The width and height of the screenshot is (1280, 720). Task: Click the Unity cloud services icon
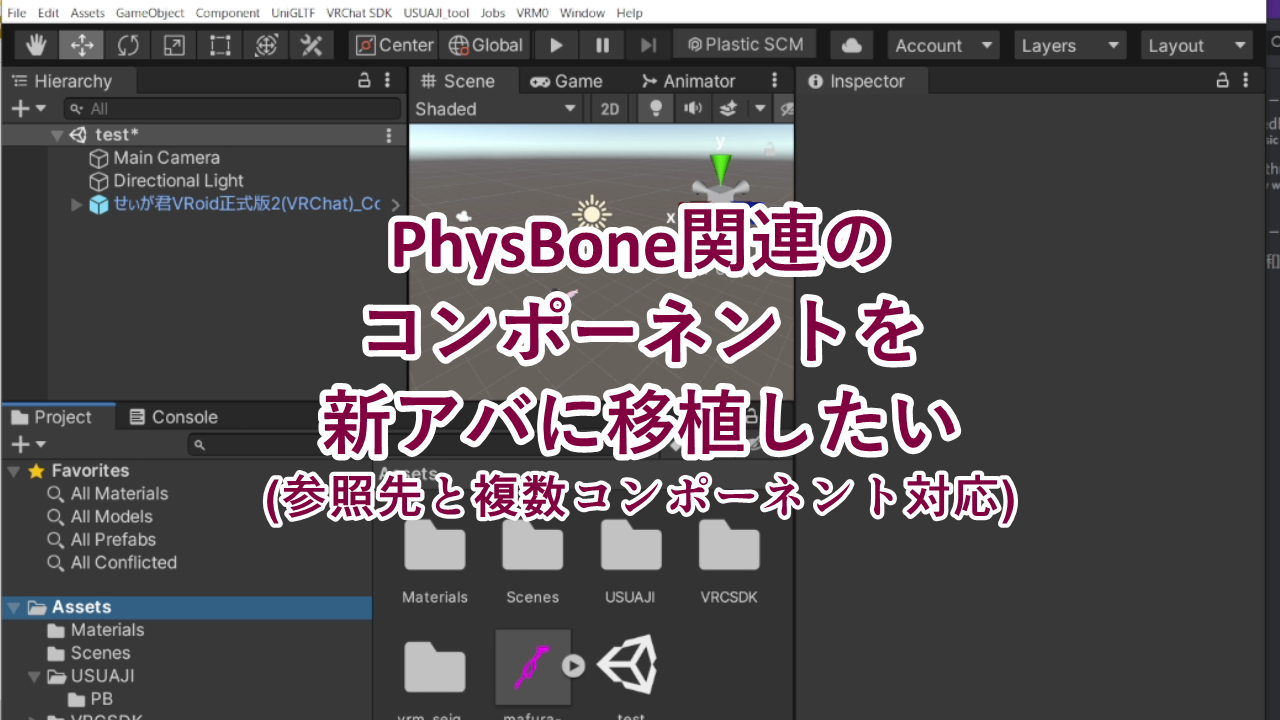851,44
